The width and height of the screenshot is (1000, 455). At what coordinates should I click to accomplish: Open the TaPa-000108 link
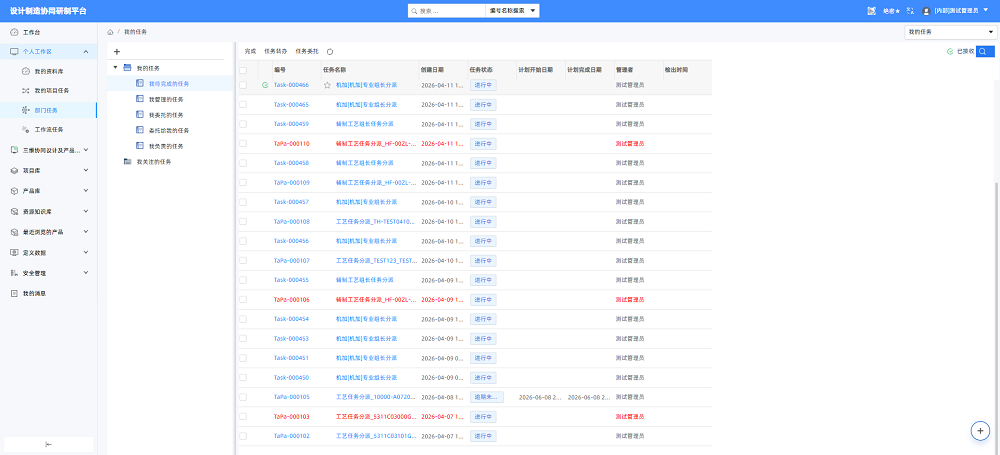coord(291,221)
